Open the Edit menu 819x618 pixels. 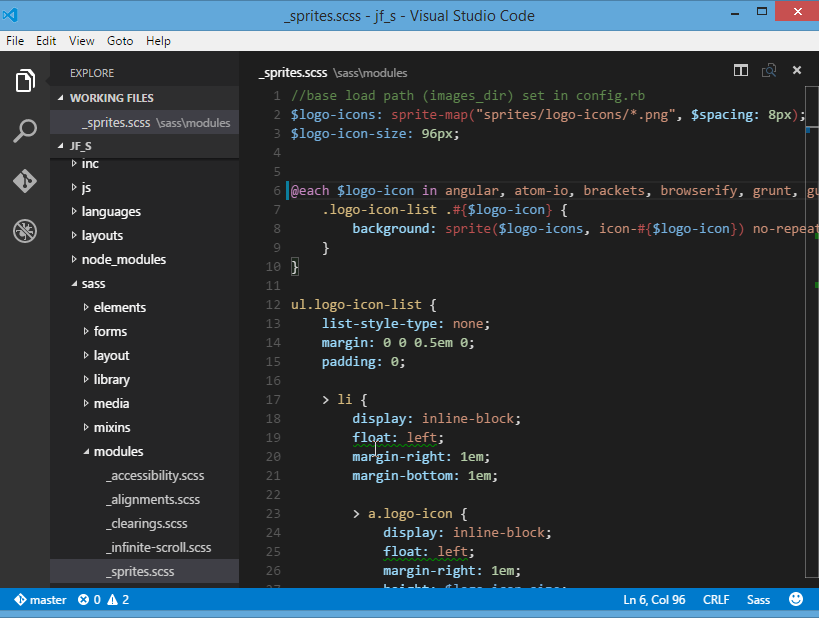pos(46,41)
